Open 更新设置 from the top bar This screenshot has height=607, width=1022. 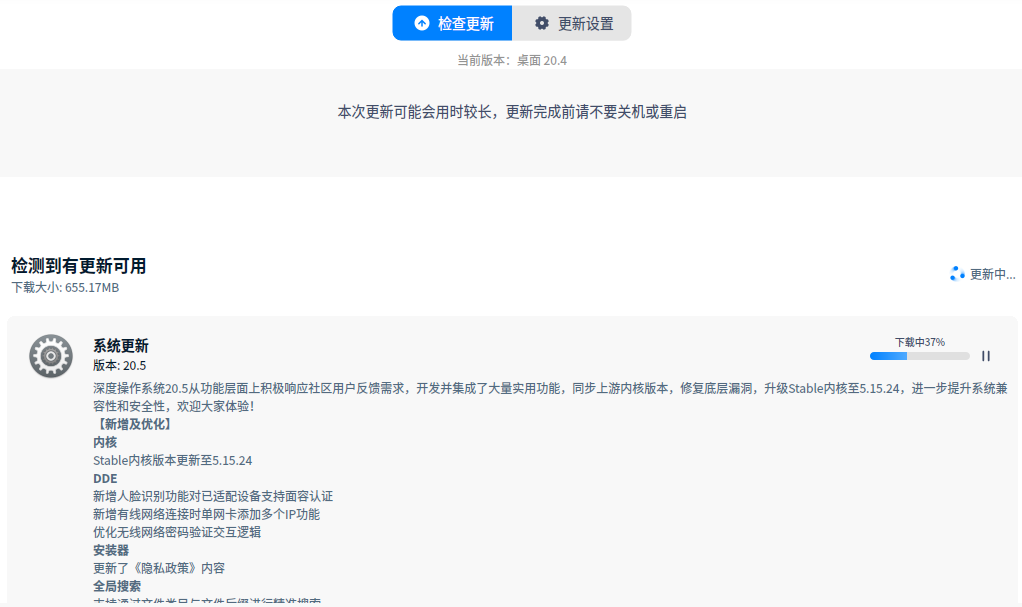coord(572,23)
